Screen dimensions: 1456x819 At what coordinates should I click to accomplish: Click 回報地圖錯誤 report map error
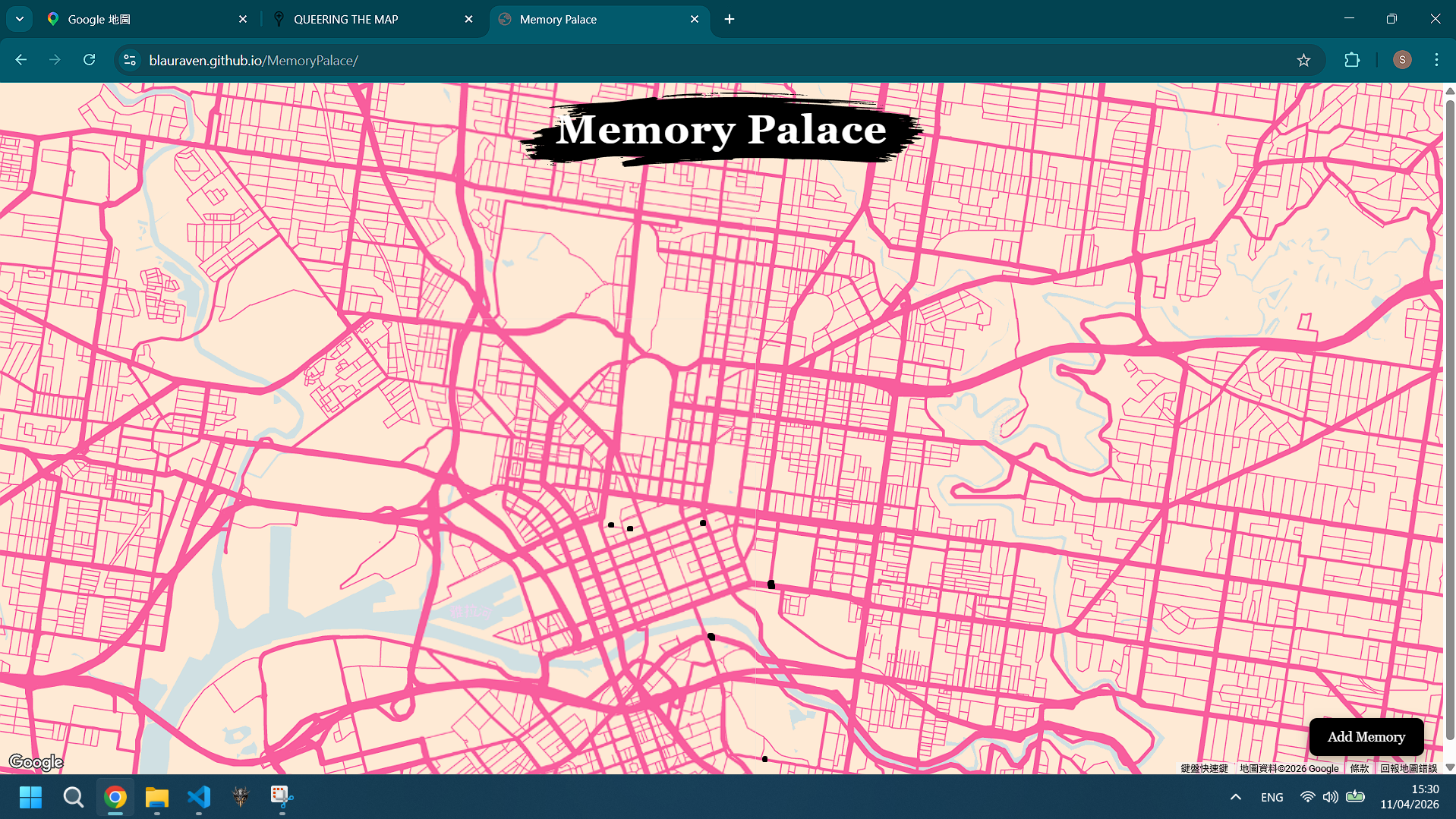click(x=1409, y=768)
